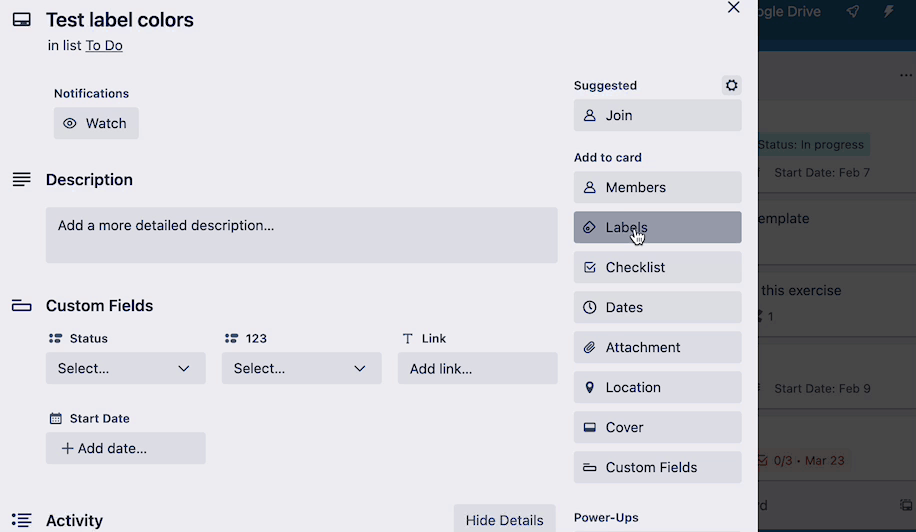Open the 123 field Select dropdown
Screen dimensions: 916x532
tap(301, 368)
